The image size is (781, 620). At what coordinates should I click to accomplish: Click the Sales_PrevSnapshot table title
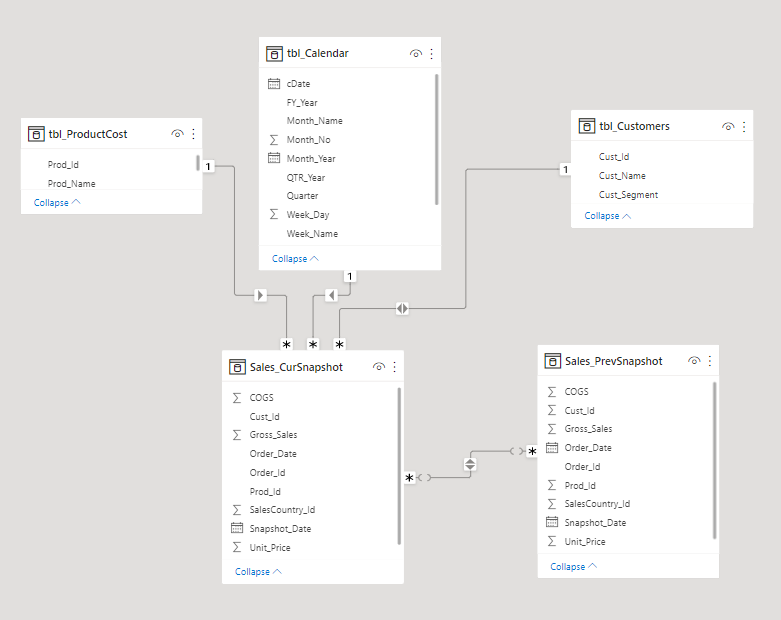(613, 361)
